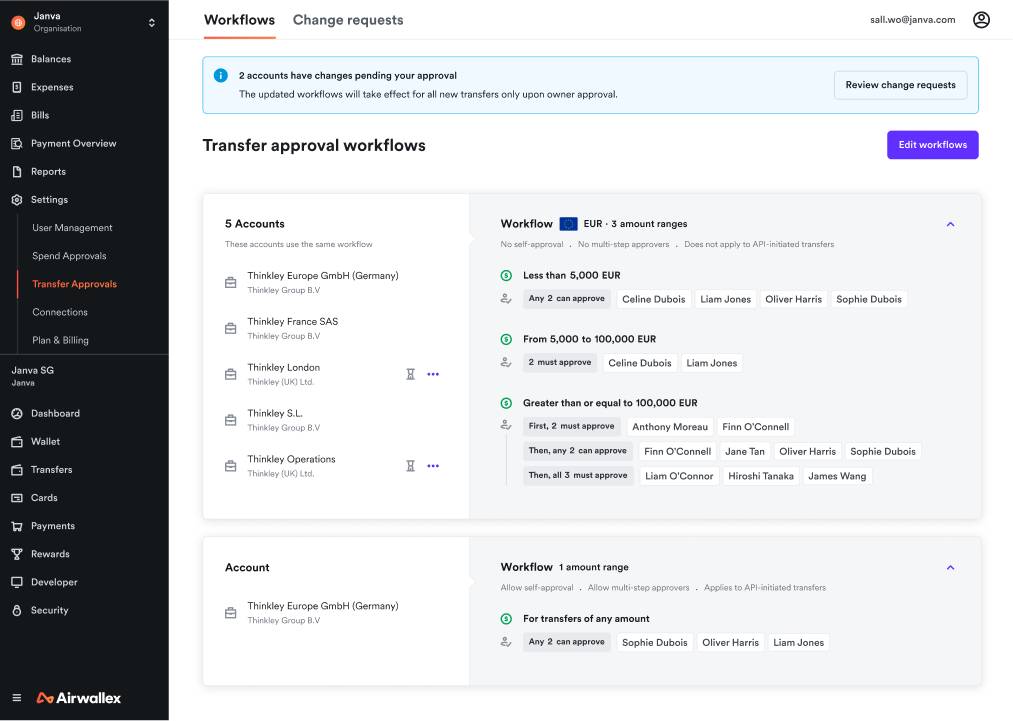Collapse the EUR workflow panel

click(950, 223)
